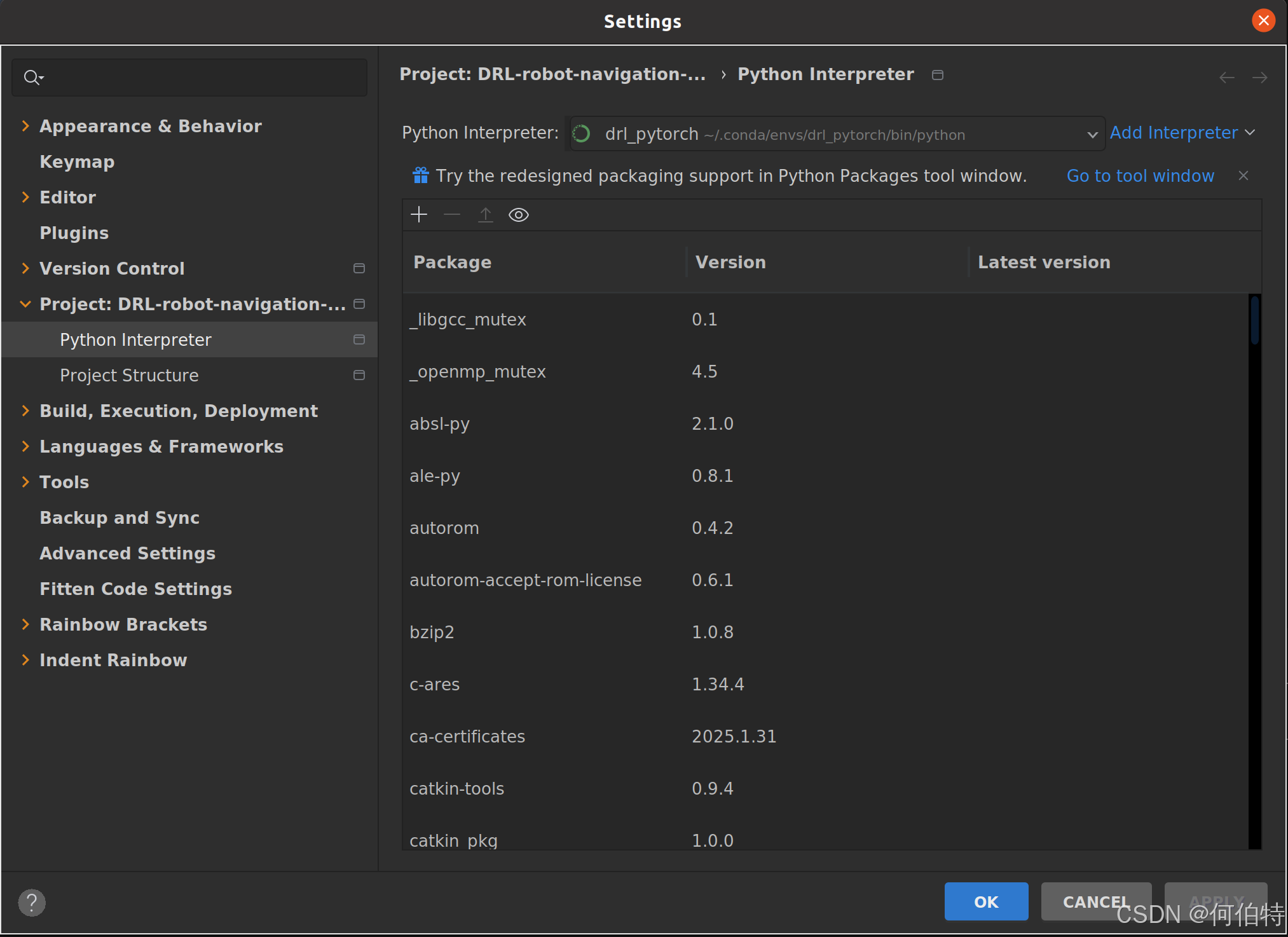
Task: Expand the Rainbow Brackets section
Action: (x=25, y=624)
